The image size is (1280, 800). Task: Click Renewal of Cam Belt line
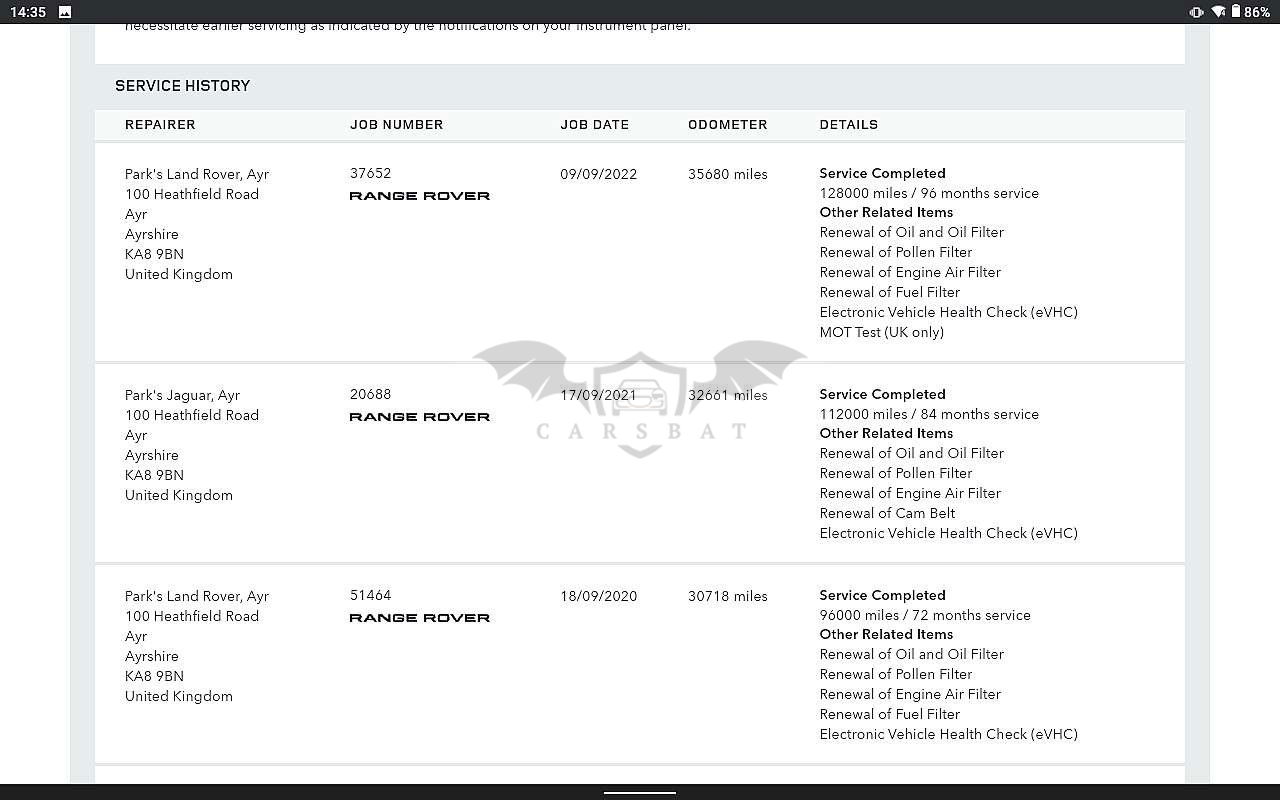[x=887, y=514]
